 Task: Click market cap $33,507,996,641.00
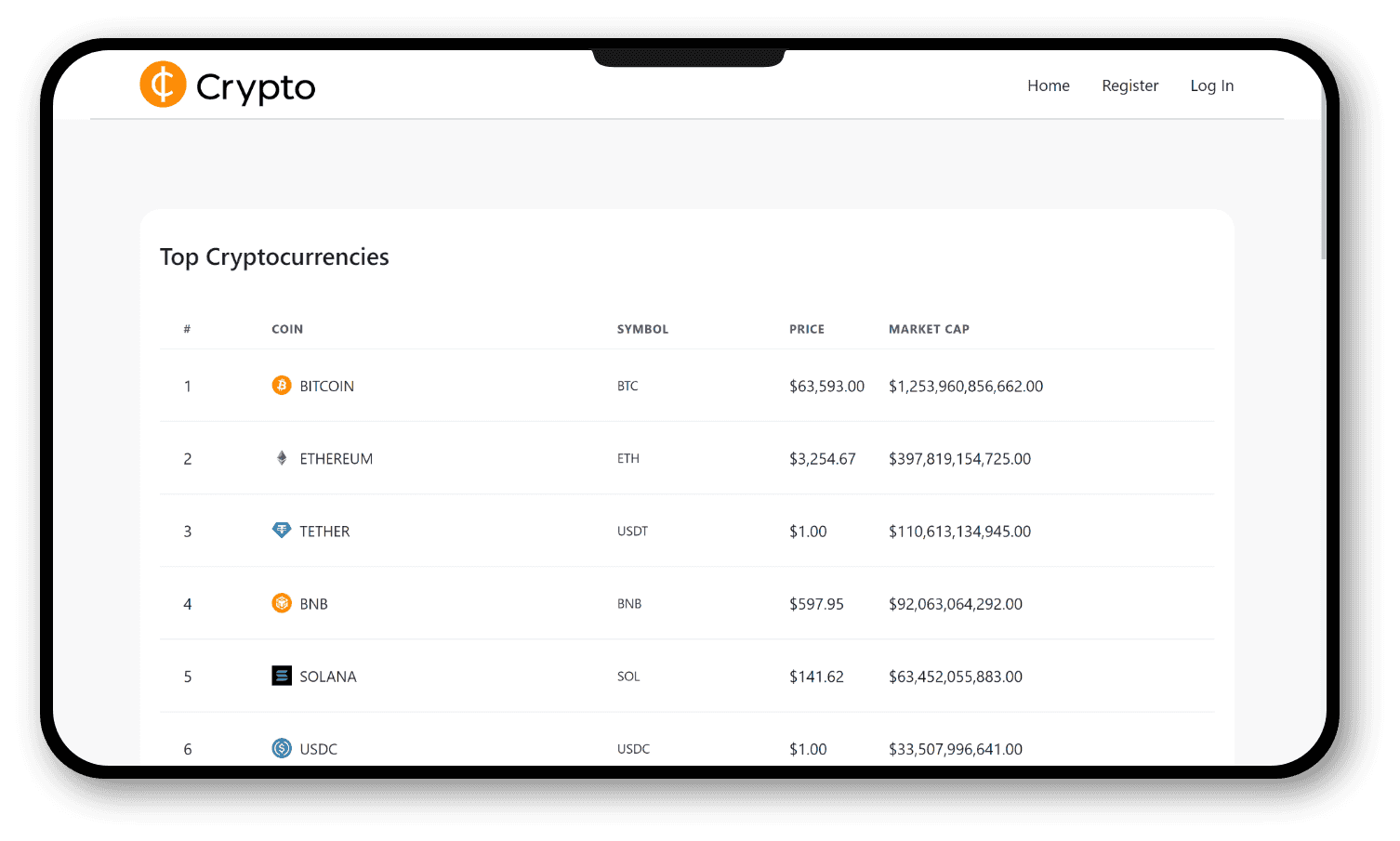[956, 749]
